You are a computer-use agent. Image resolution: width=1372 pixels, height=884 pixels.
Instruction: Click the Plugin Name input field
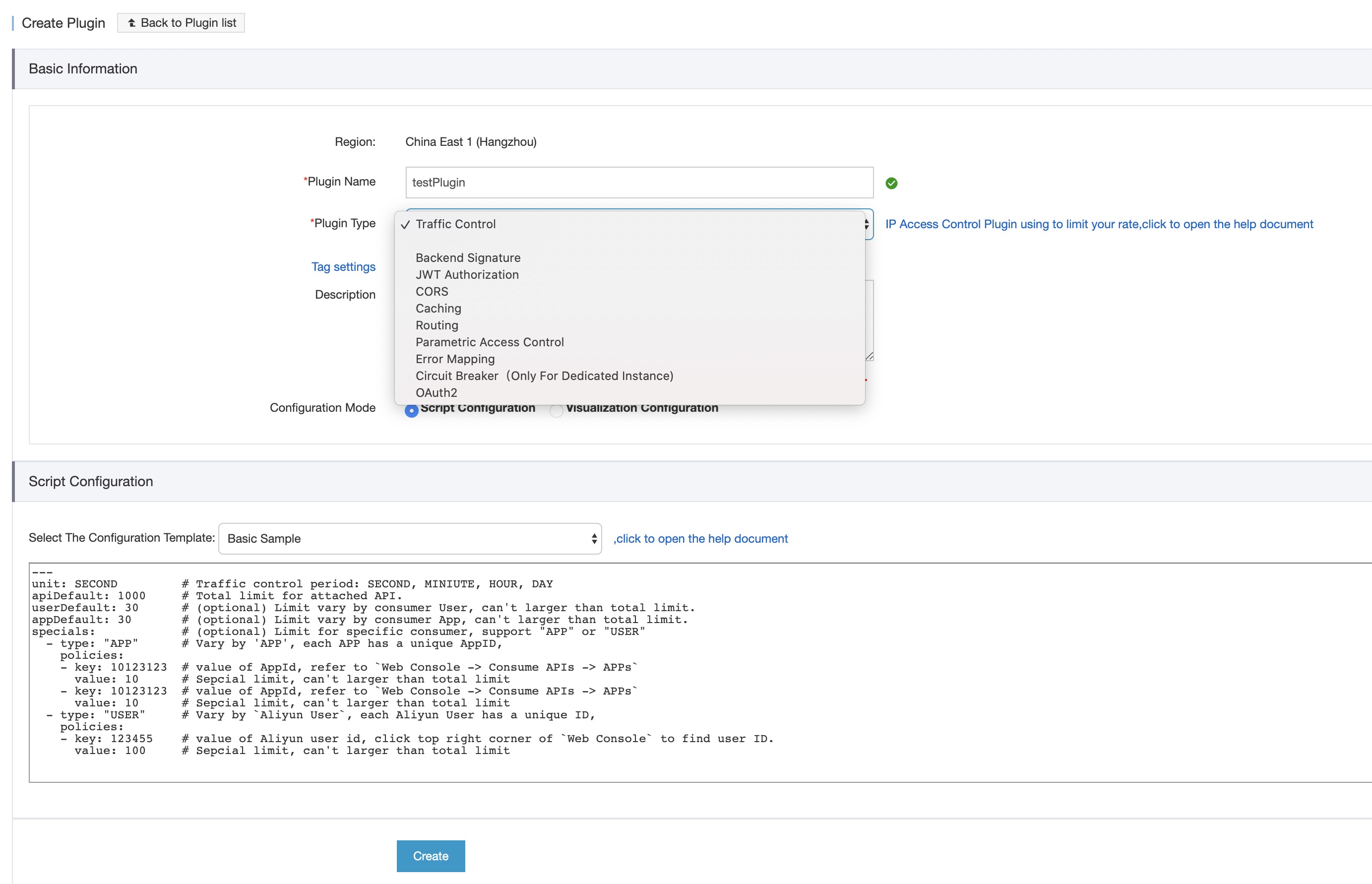click(639, 183)
